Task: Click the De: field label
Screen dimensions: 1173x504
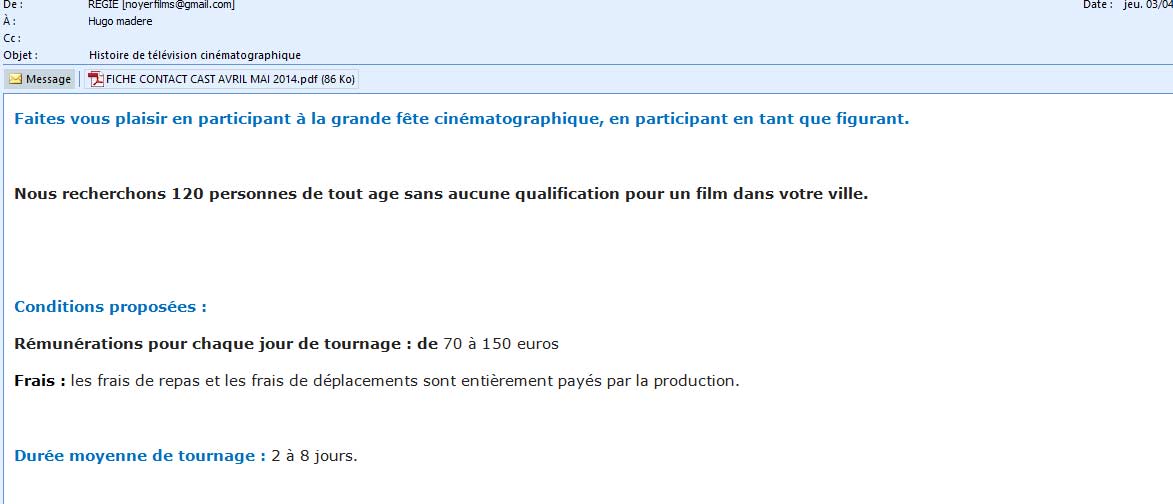Action: pos(13,5)
